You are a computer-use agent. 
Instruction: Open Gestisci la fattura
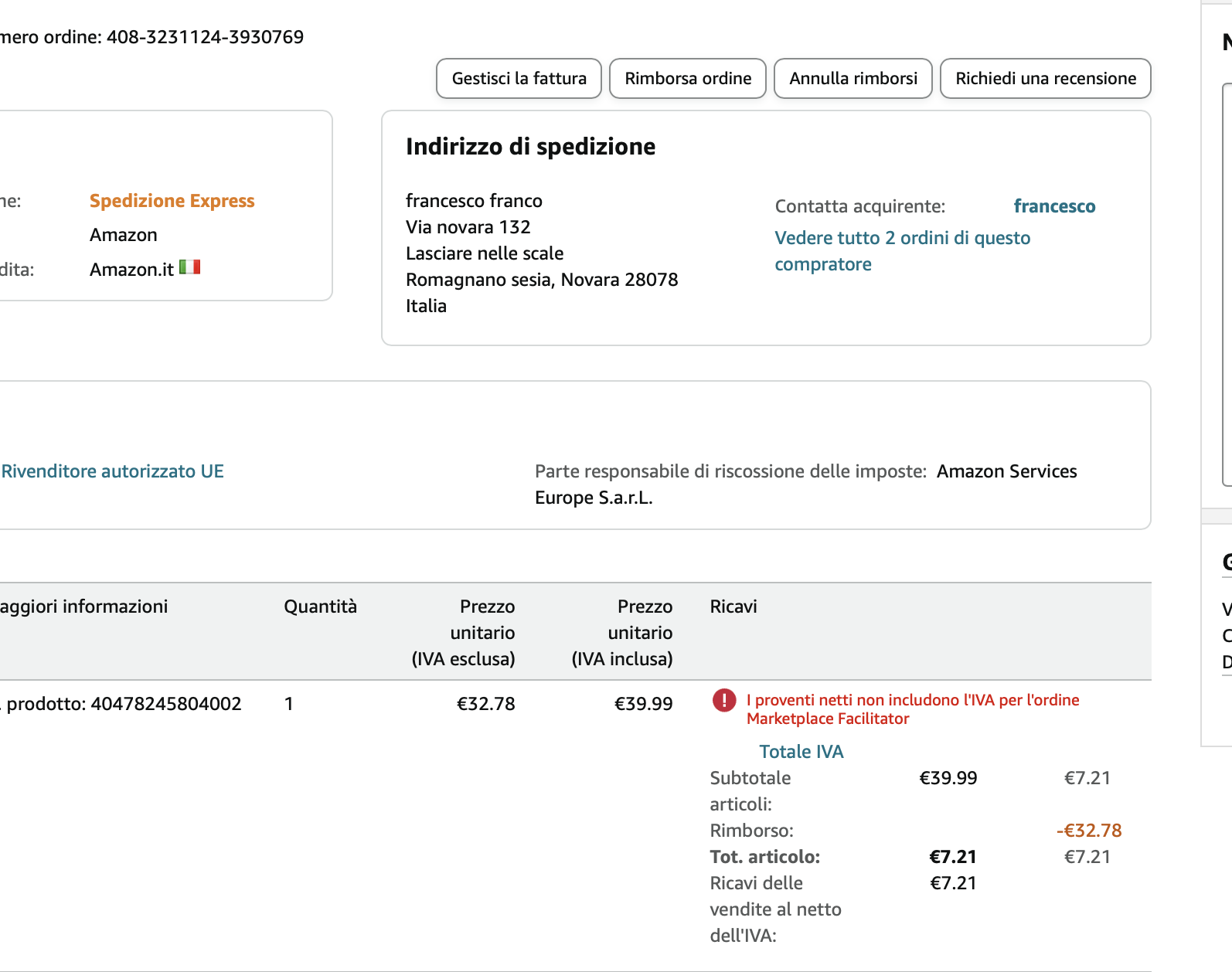pos(519,79)
